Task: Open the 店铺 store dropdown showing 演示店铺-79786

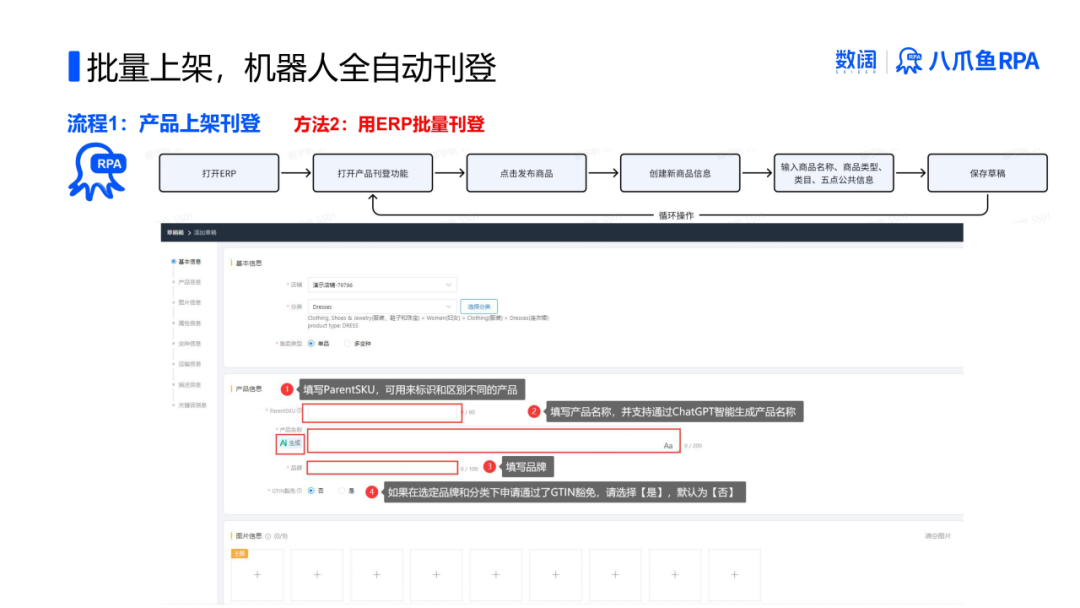Action: click(382, 285)
